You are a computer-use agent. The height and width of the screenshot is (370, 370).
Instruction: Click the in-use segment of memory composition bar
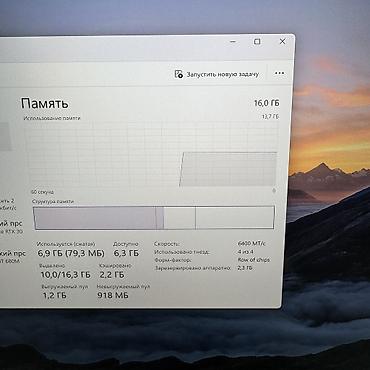click(x=94, y=218)
